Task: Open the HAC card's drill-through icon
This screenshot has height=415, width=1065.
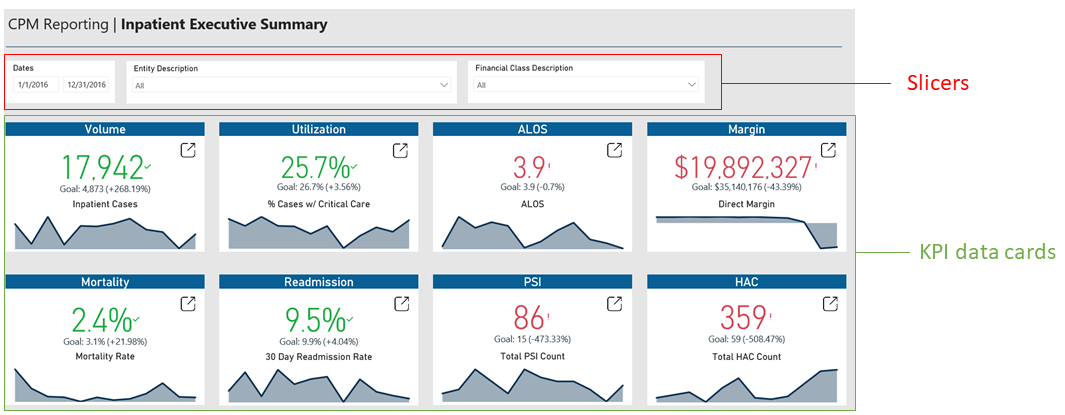Action: (x=829, y=303)
